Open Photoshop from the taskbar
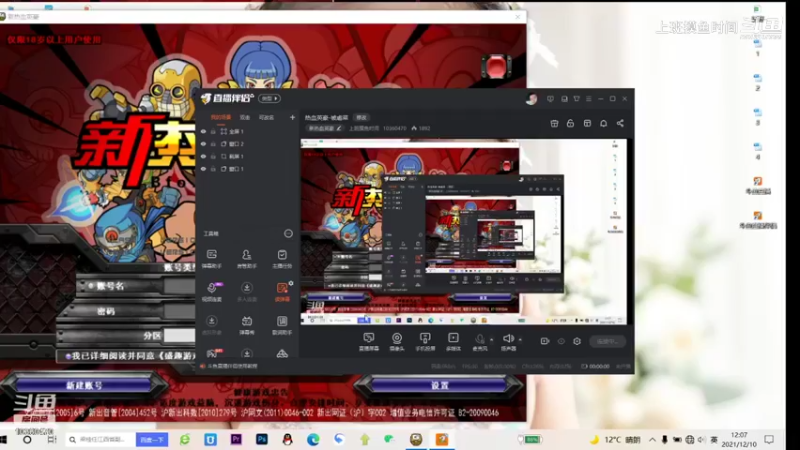Image resolution: width=800 pixels, height=450 pixels. click(262, 439)
